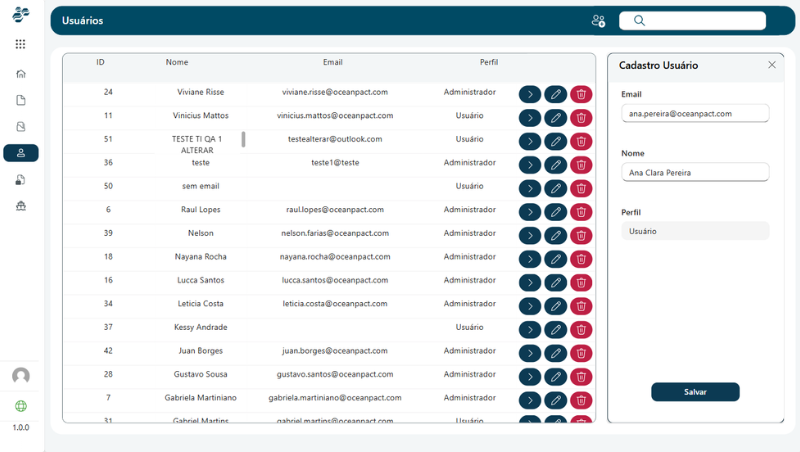Click the Salvar button

[695, 392]
